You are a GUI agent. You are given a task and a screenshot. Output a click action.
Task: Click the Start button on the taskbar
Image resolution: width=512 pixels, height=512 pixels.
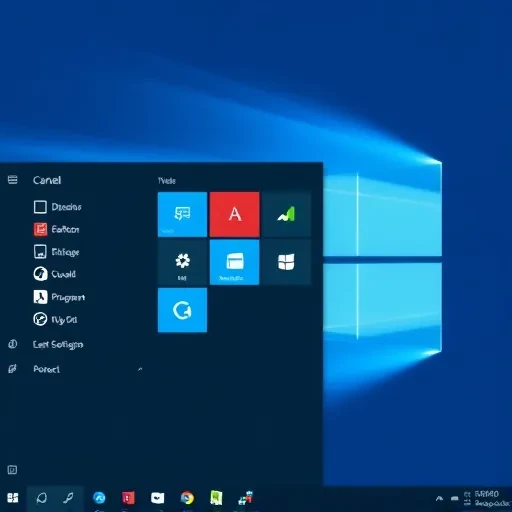pyautogui.click(x=13, y=498)
